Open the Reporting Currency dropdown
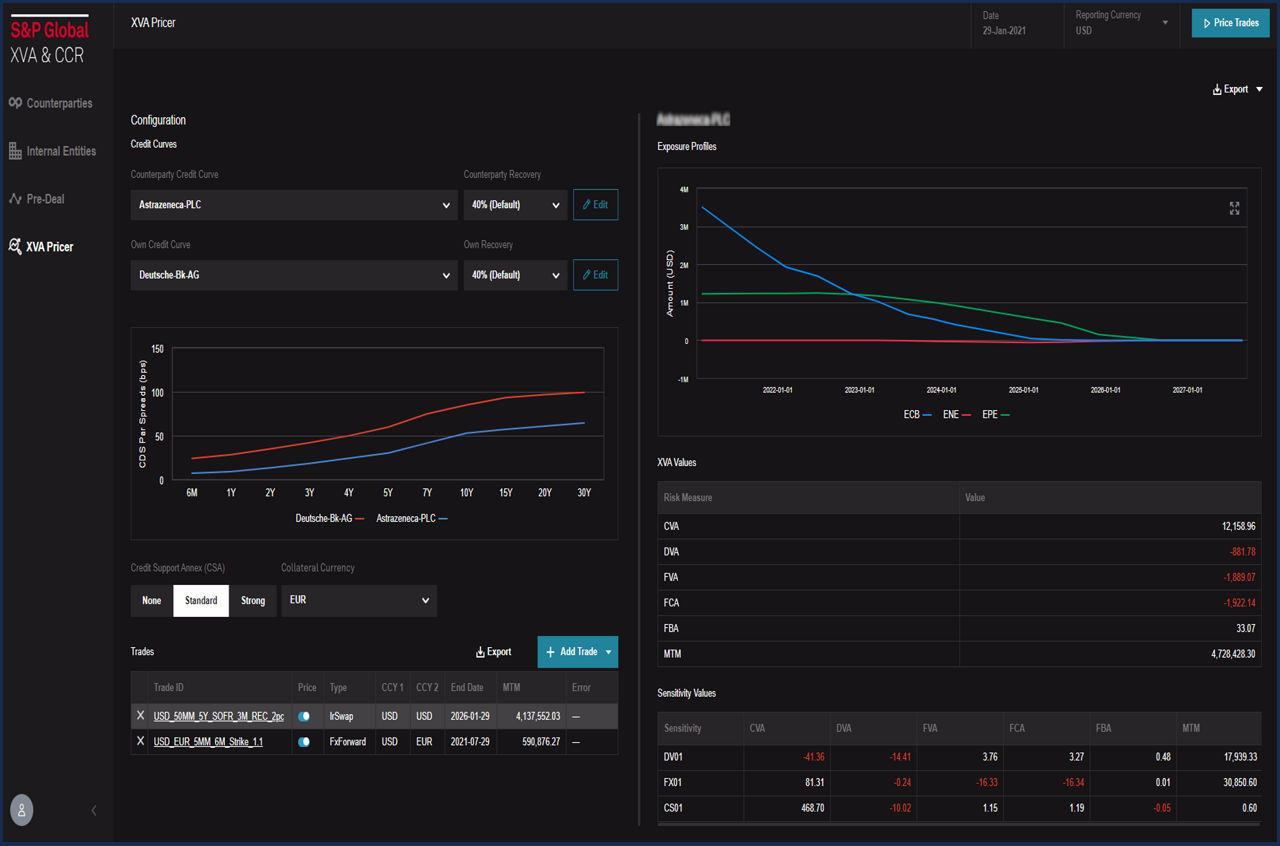Screen dimensions: 1280x846 click(x=1122, y=23)
